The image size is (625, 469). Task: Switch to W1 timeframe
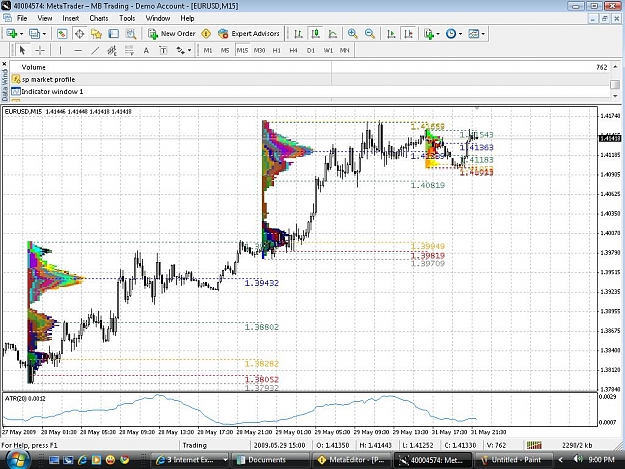click(328, 50)
